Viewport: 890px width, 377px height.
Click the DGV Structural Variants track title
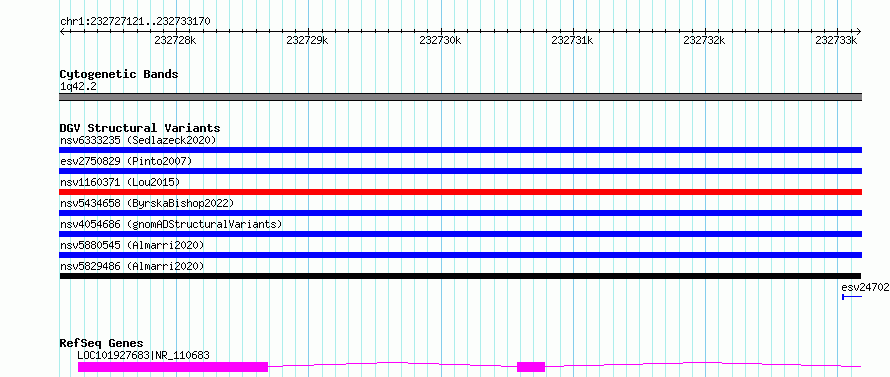point(140,128)
